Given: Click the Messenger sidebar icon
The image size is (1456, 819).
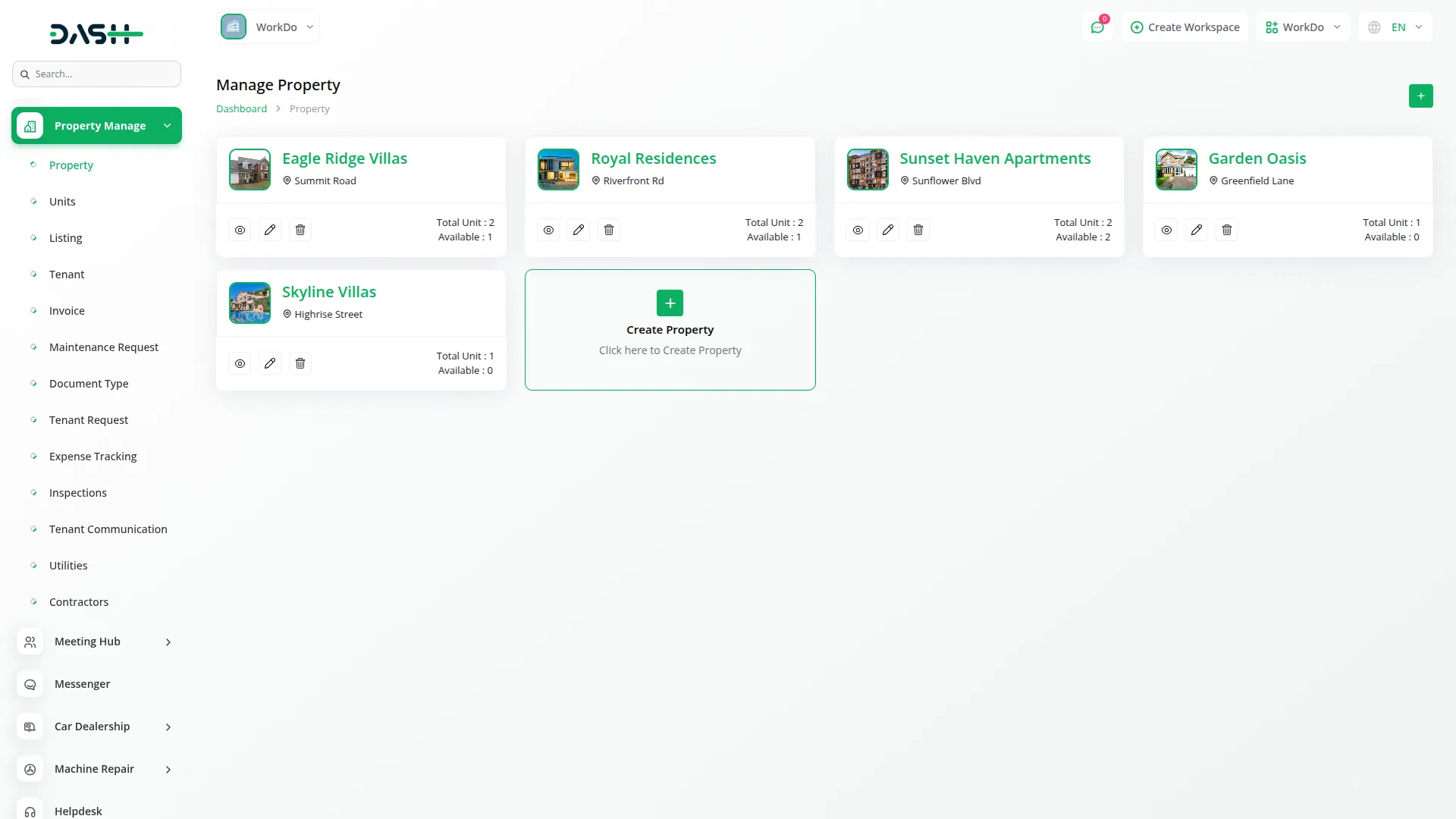Looking at the screenshot, I should (30, 684).
